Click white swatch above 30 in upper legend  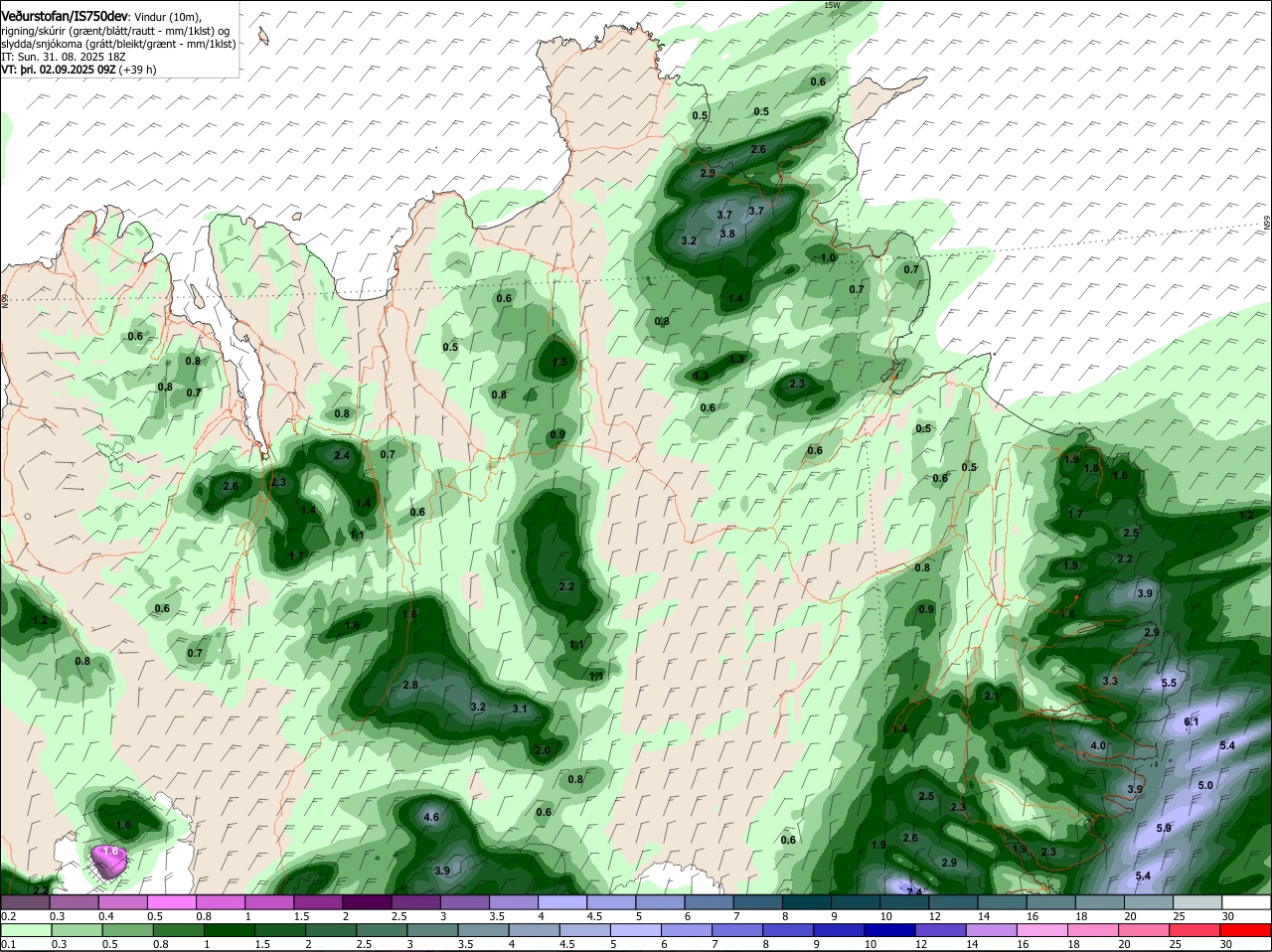[1246, 902]
